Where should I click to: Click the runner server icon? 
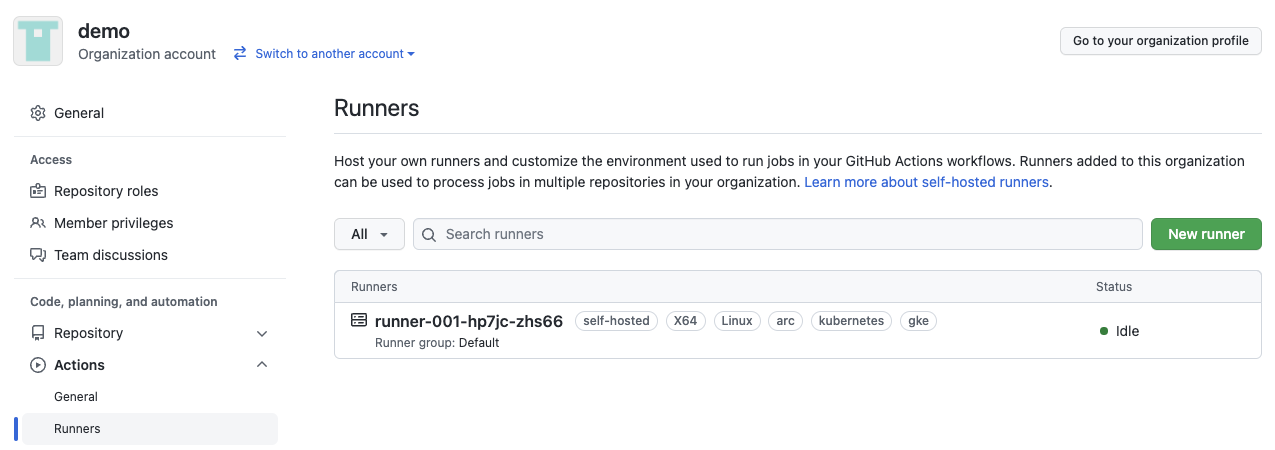point(359,321)
